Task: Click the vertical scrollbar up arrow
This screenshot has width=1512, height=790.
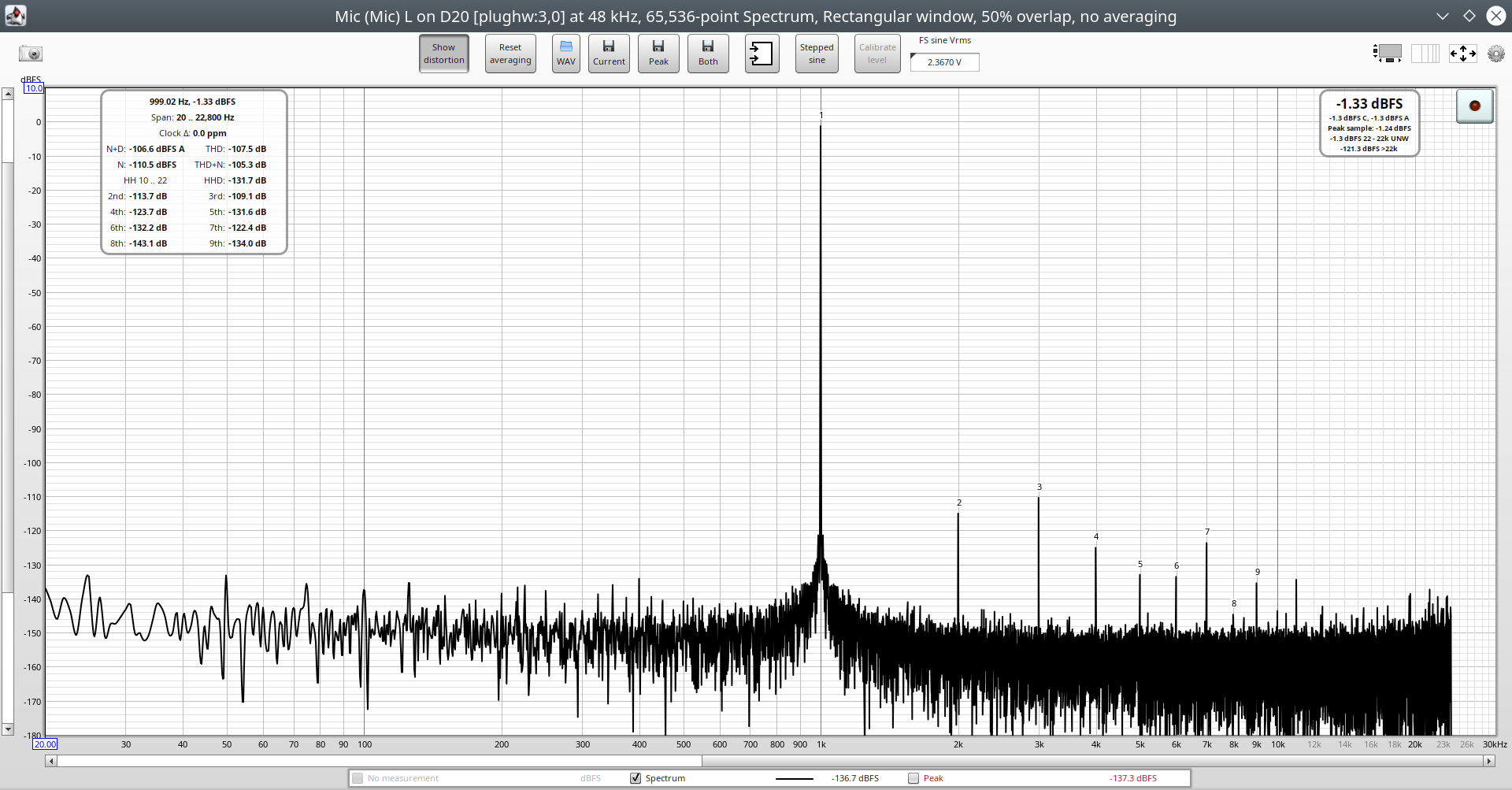Action: click(8, 94)
